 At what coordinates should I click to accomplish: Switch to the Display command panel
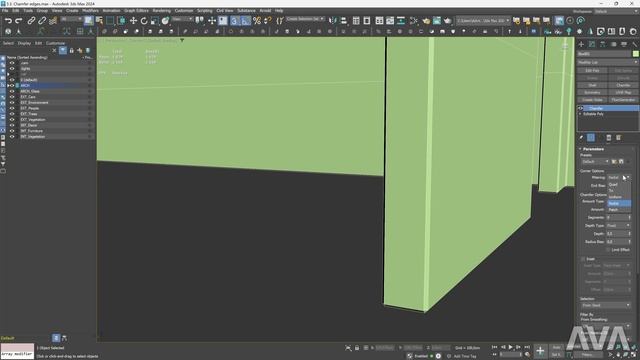[624, 44]
